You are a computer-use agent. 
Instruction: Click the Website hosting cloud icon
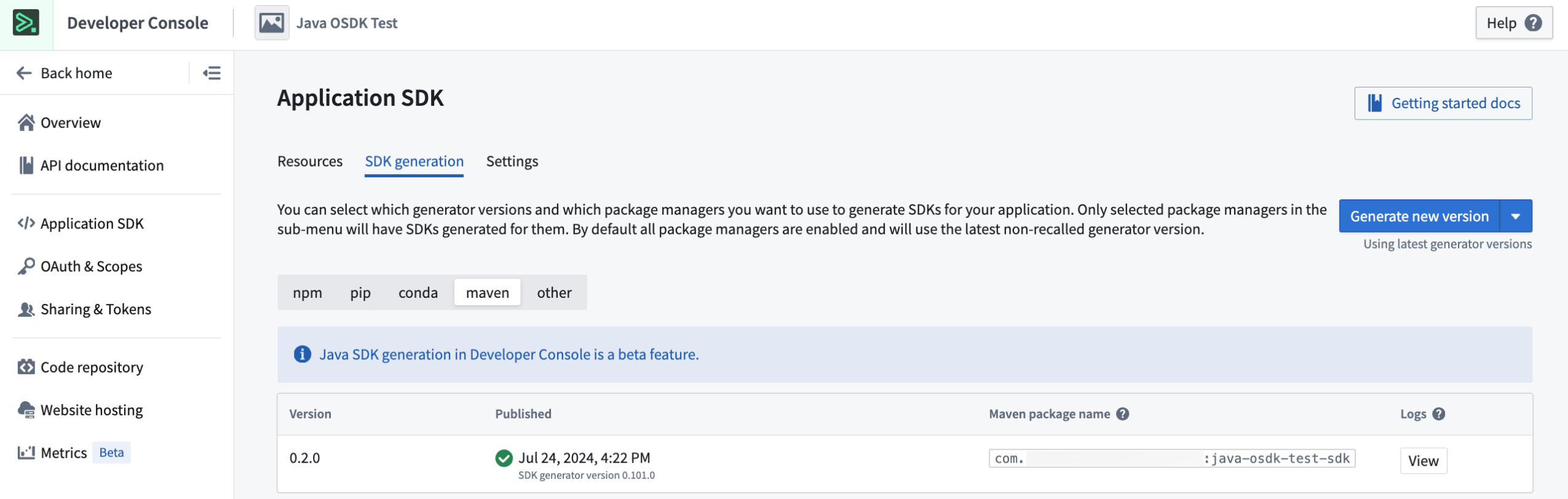tap(26, 410)
